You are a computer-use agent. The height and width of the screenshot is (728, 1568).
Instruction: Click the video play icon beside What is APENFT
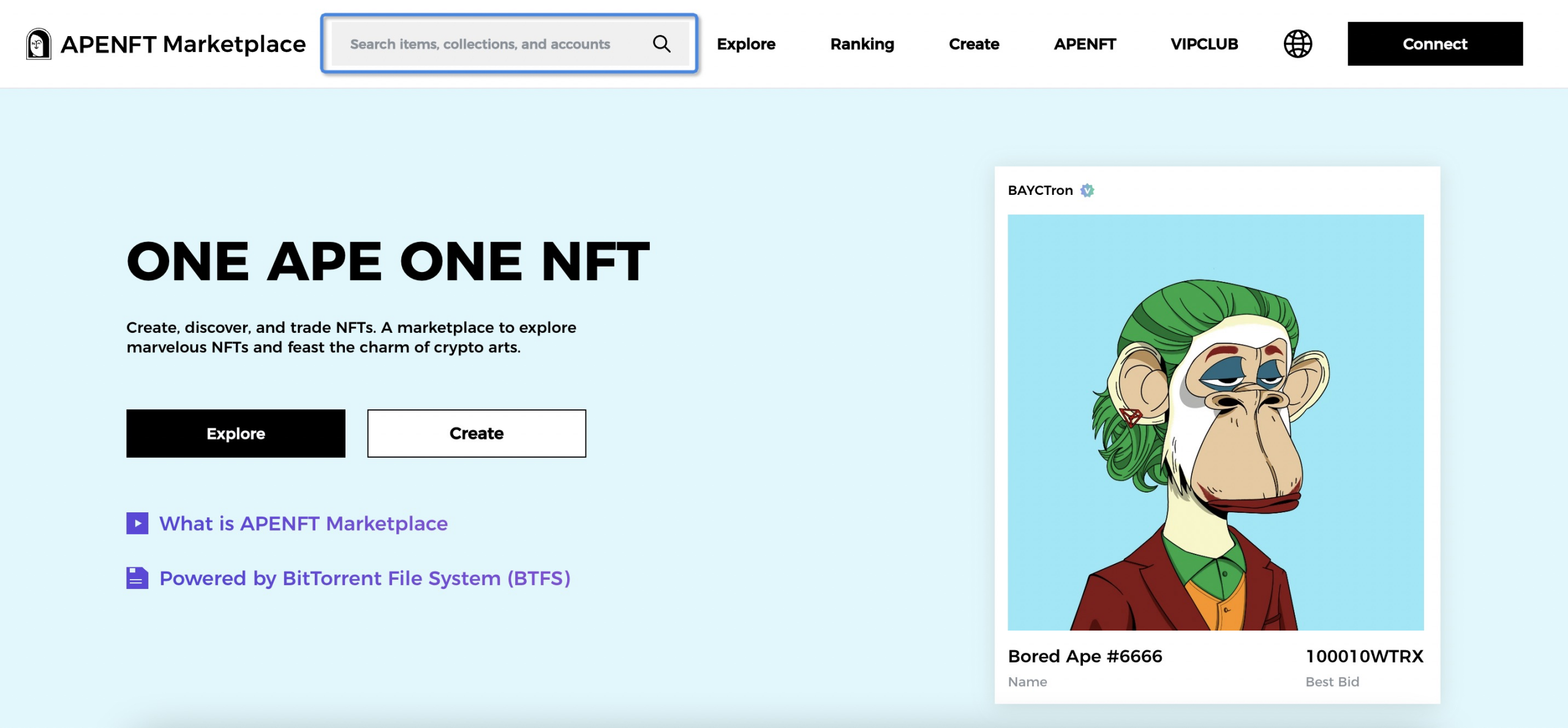coord(137,523)
